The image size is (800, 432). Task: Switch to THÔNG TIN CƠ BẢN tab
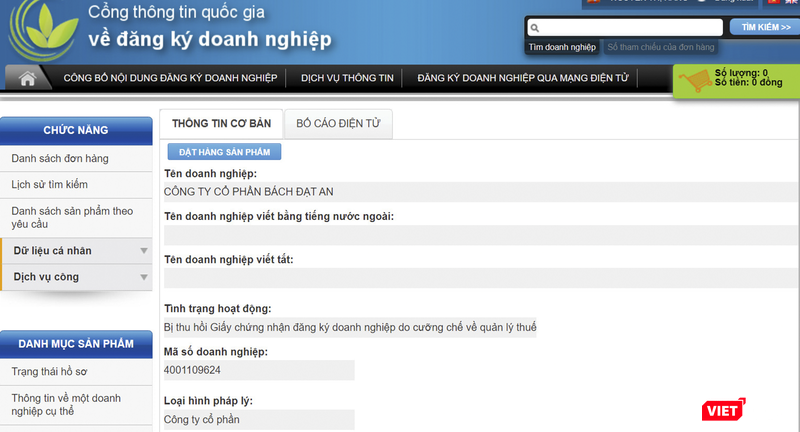(x=221, y=123)
